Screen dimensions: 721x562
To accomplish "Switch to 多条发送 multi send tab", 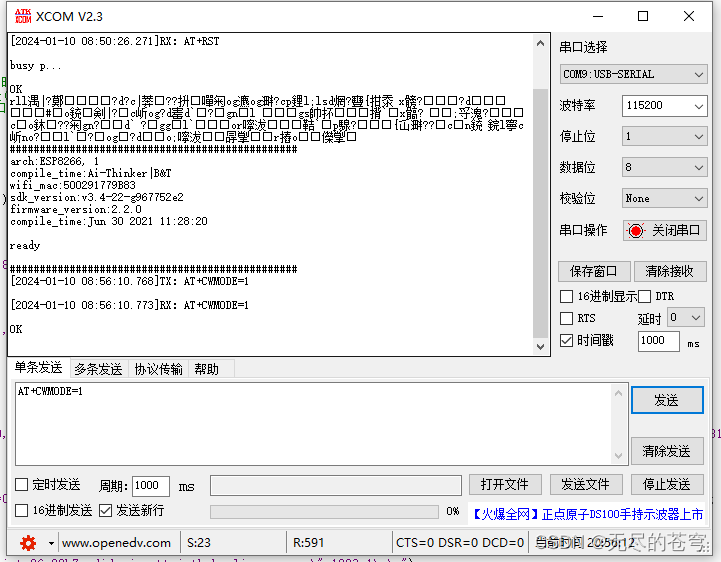I will (98, 369).
